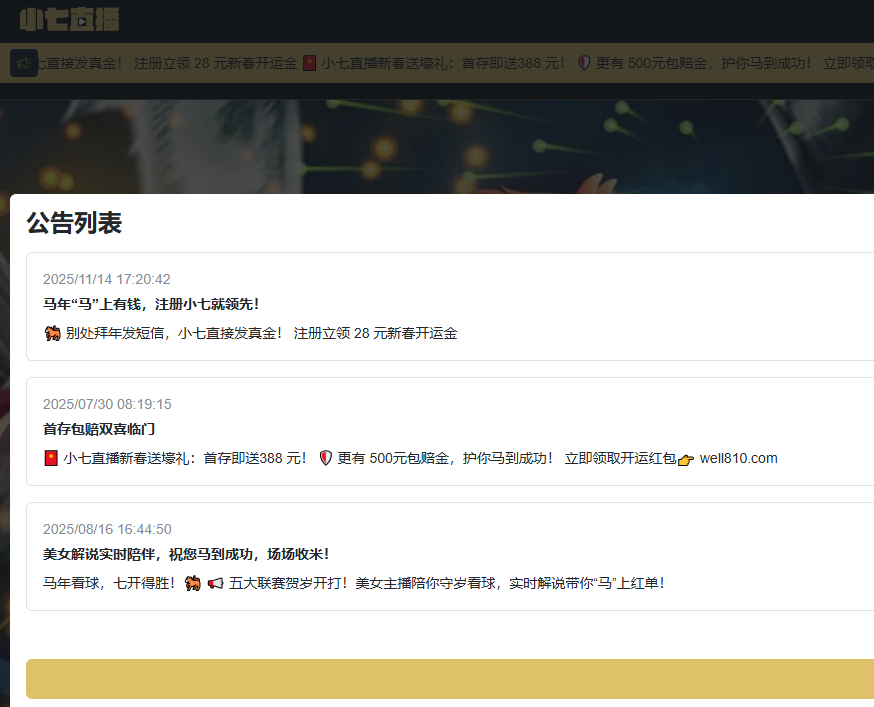Screen dimensions: 874x707
Task: Click the banner image above the announcement panel
Action: tap(437, 145)
